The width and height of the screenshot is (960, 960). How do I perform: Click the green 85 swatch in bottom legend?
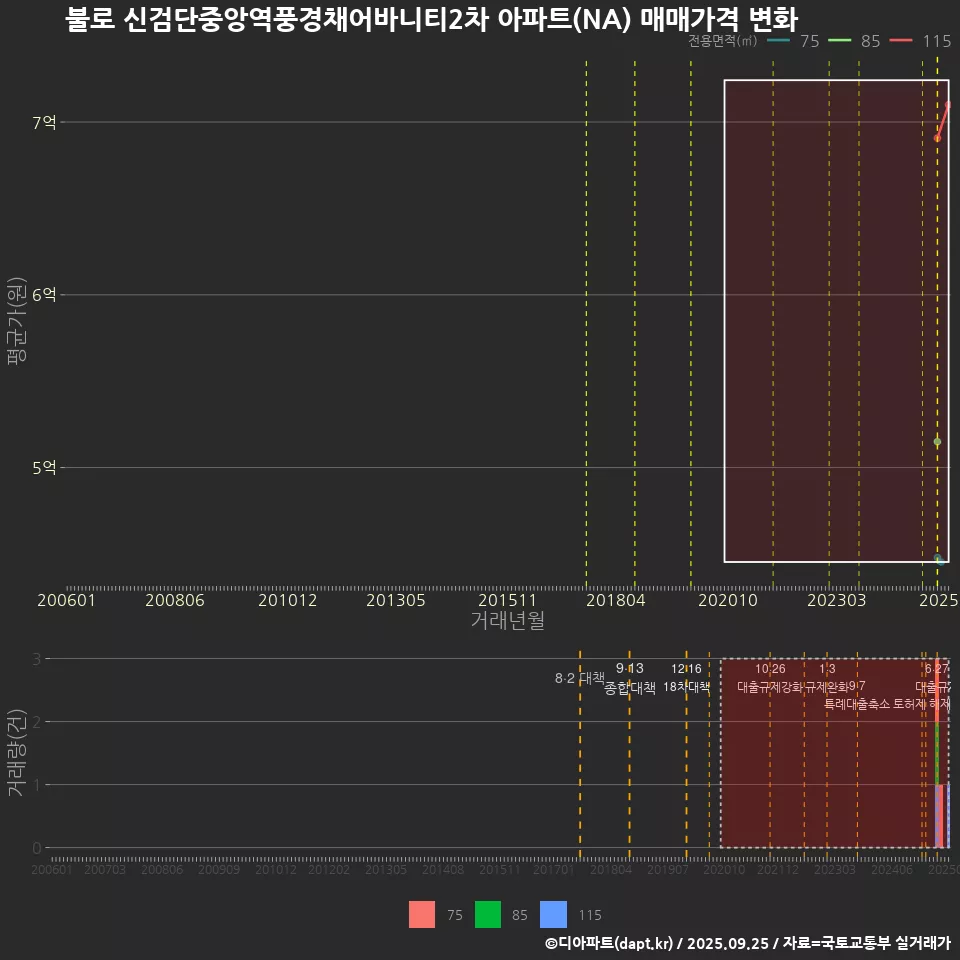pyautogui.click(x=488, y=914)
